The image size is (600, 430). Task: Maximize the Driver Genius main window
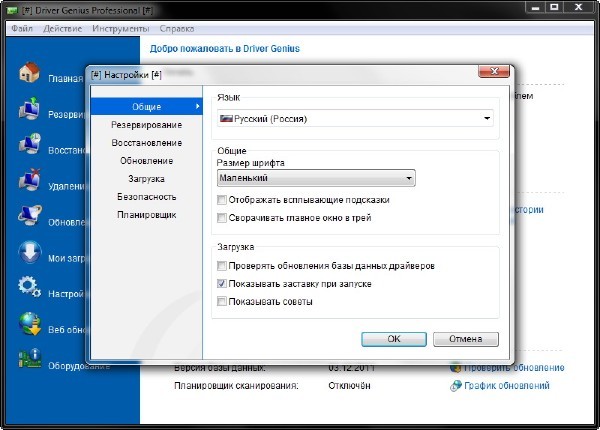554,8
